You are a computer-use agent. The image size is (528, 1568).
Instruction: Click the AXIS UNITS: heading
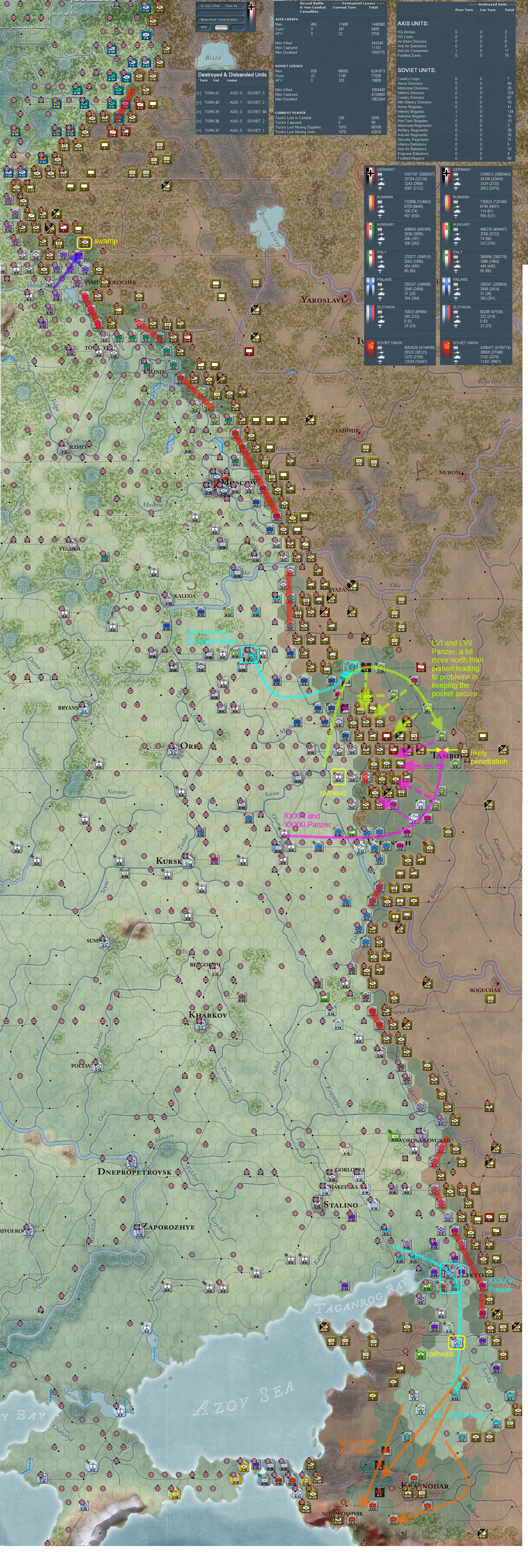(413, 23)
